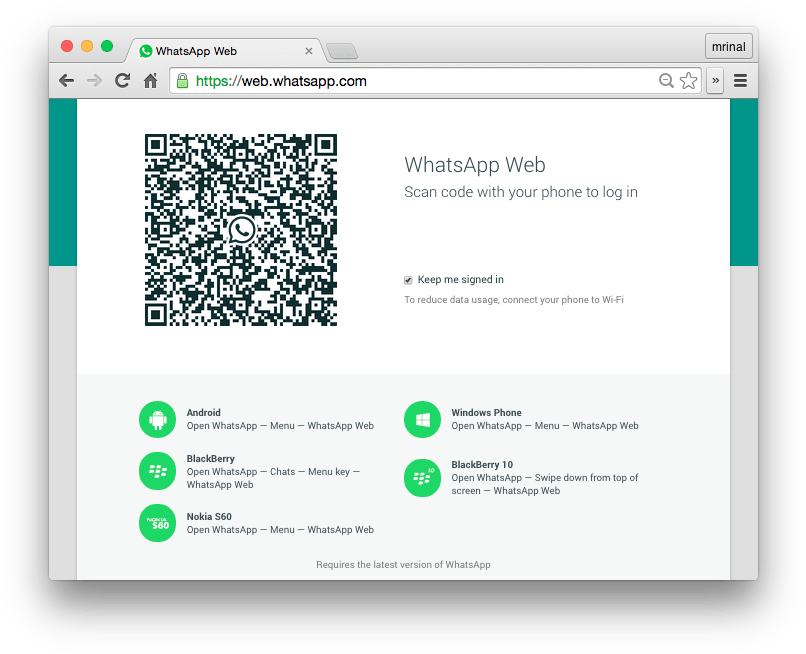Open the mrinal profile button
Image resolution: width=806 pixels, height=654 pixels.
point(729,47)
